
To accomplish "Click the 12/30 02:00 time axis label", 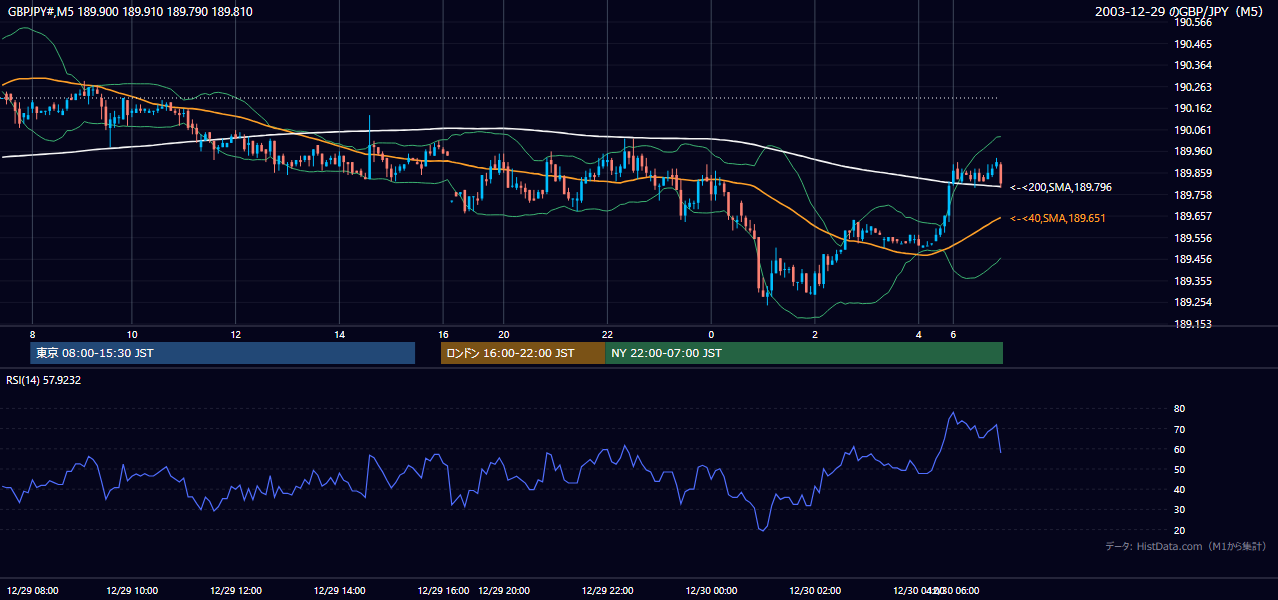I will (x=815, y=590).
